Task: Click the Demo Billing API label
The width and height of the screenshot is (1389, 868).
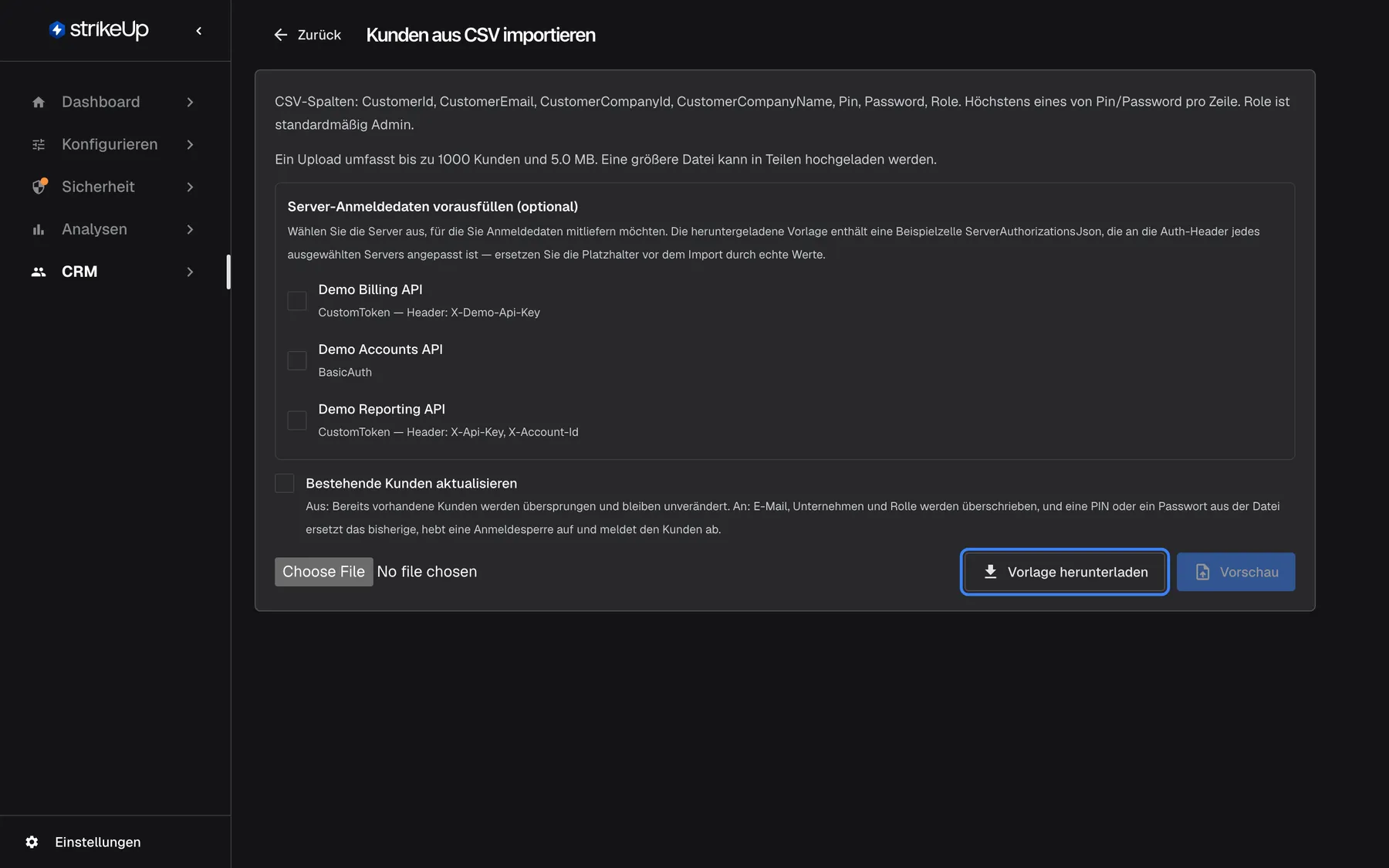Action: coord(370,289)
